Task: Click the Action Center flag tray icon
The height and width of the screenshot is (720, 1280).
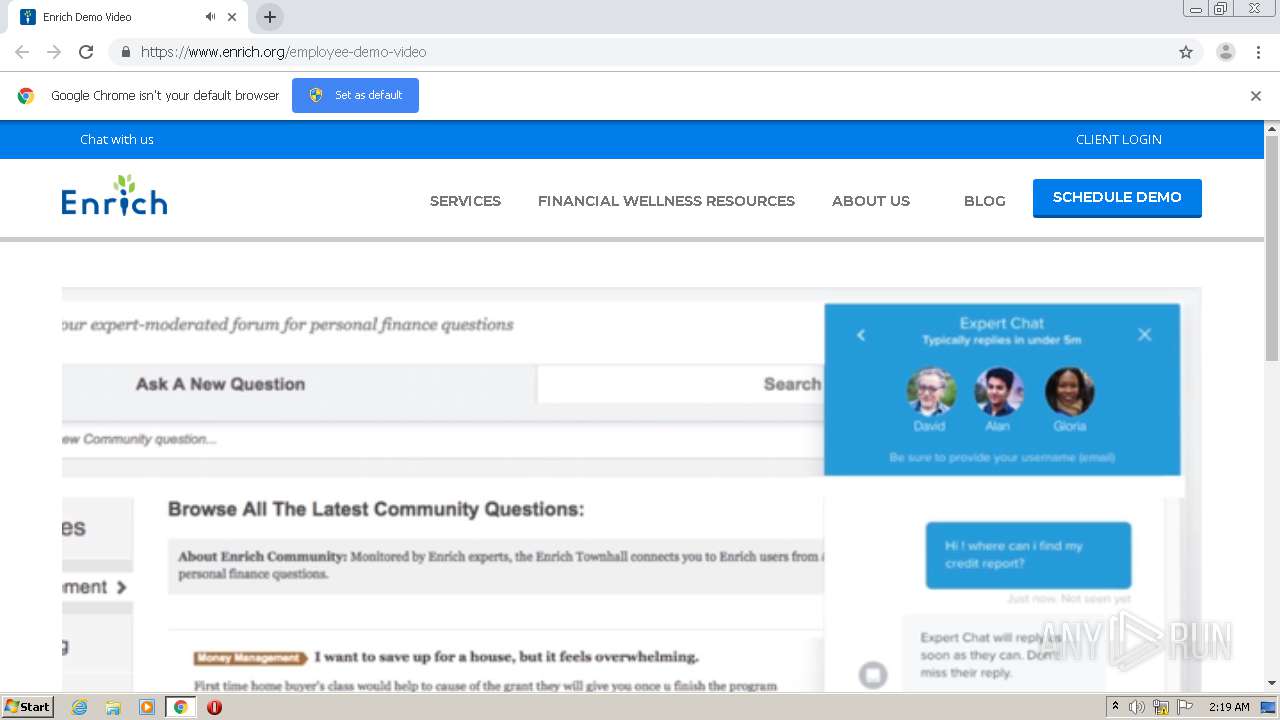Action: (x=1185, y=707)
